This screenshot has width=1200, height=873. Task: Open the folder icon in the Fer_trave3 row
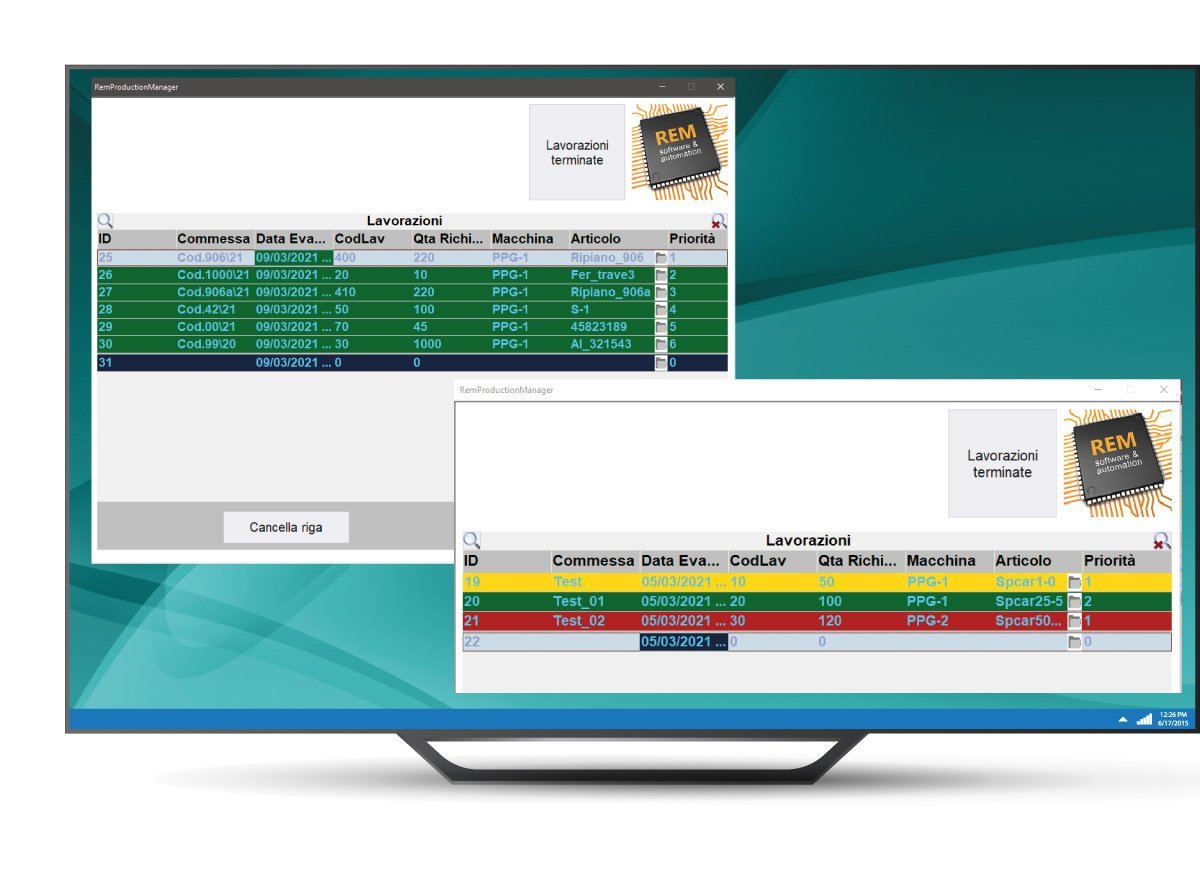[661, 275]
